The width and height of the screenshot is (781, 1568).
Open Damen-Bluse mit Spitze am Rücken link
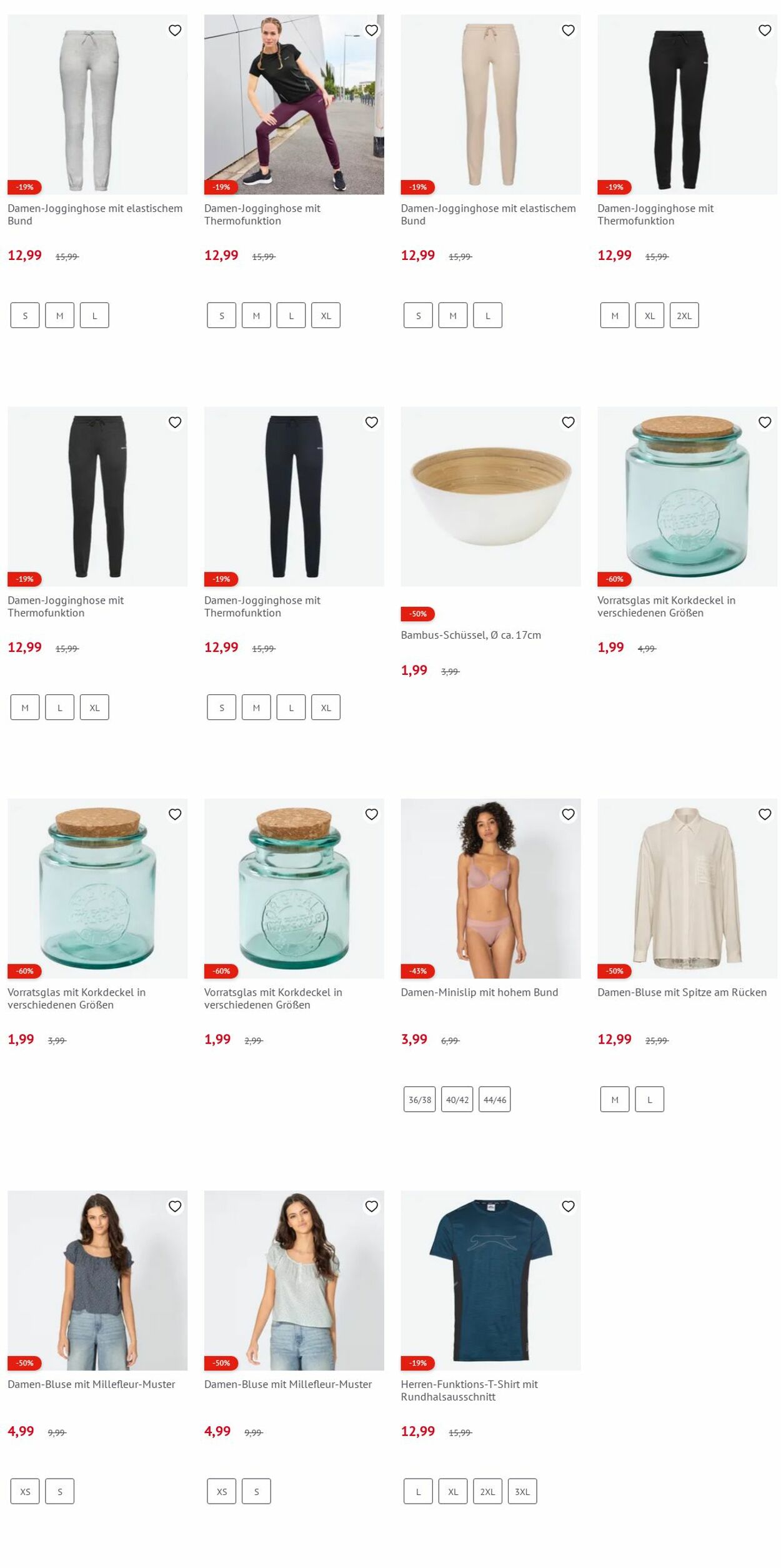pyautogui.click(x=682, y=992)
